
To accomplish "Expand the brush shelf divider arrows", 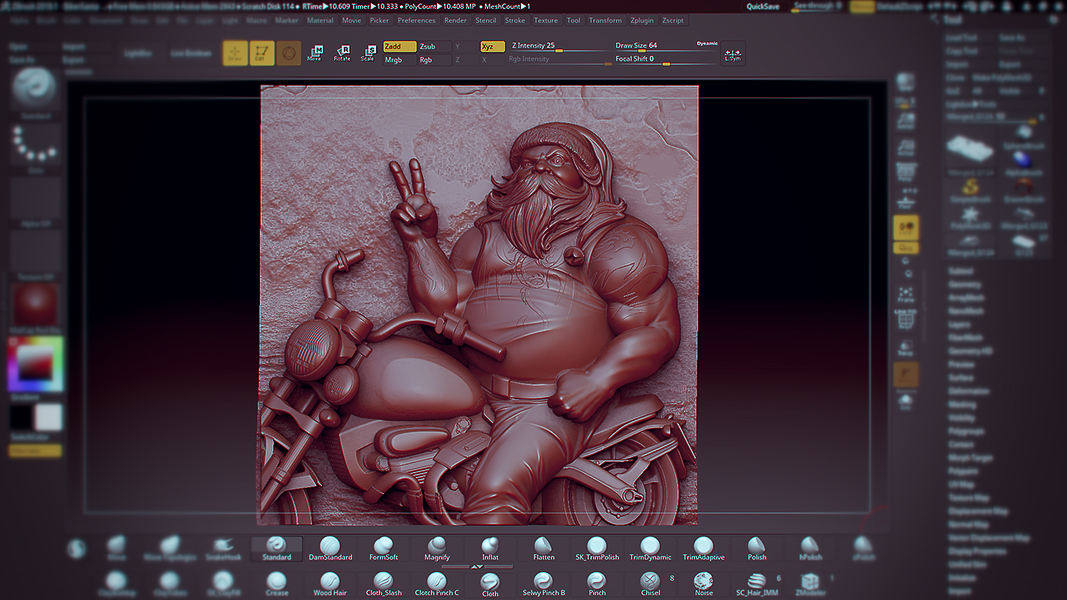I will click(477, 567).
